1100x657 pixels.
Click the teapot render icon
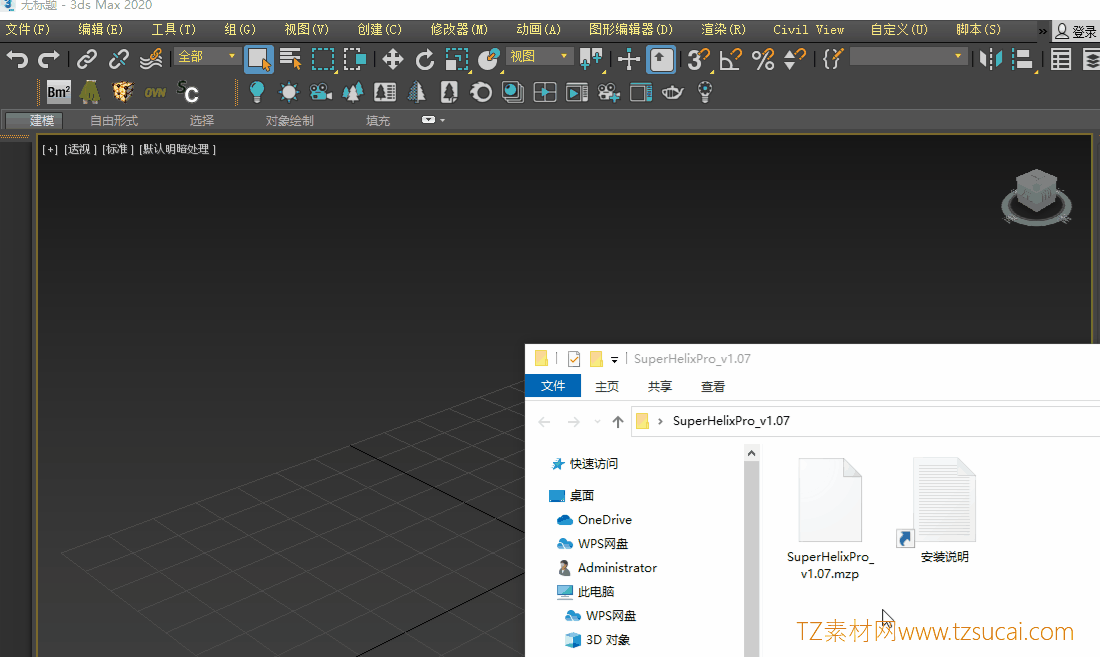click(x=672, y=92)
